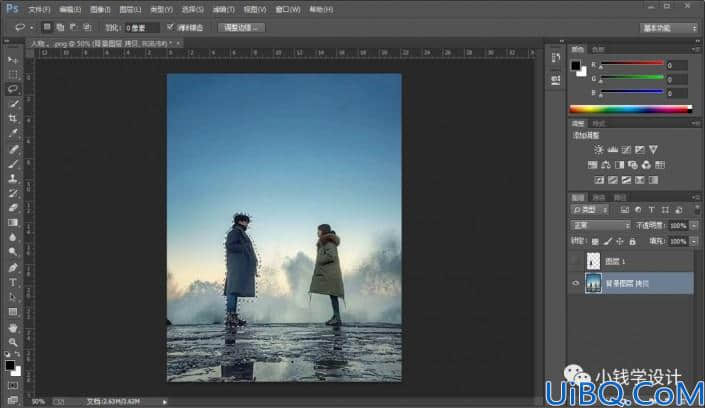Screen dimensions: 705x408
Task: Open the opacity slider dropdown arrow
Action: pos(694,225)
